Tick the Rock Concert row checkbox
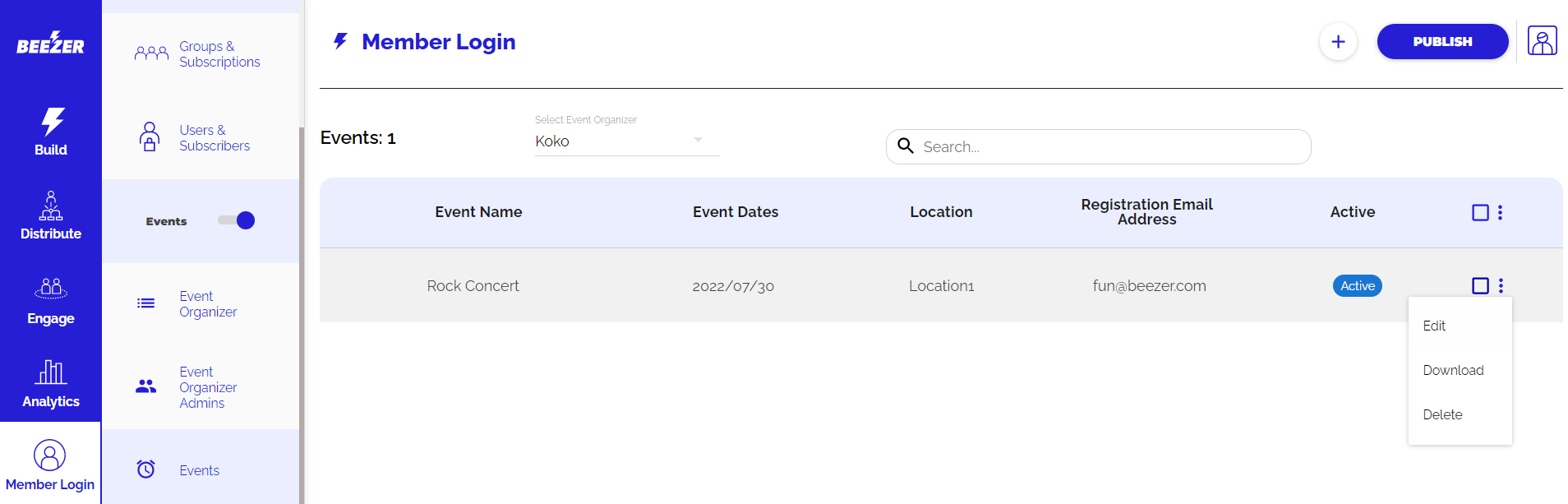Image resolution: width=1568 pixels, height=504 pixels. pos(1480,286)
